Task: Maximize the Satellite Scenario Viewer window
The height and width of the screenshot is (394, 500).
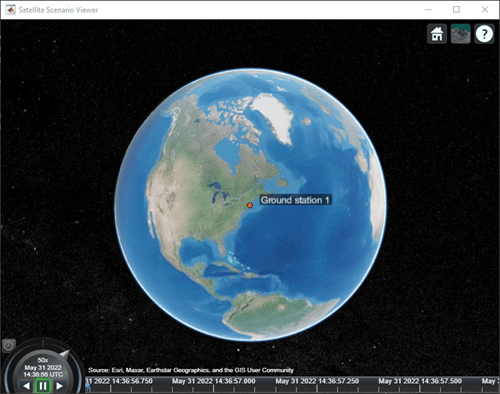Action: click(x=456, y=10)
